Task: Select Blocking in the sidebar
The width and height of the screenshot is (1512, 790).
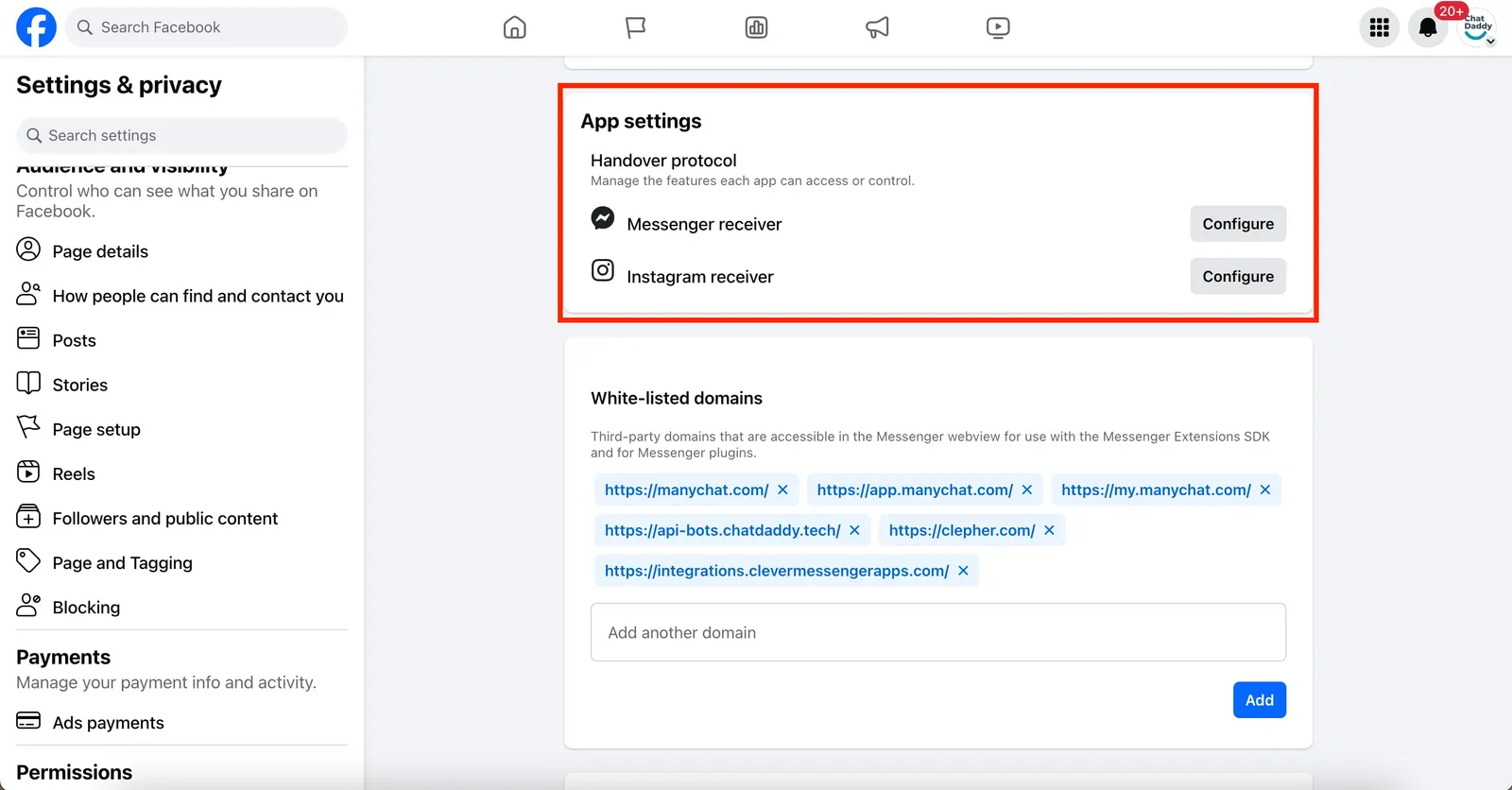Action: (86, 608)
